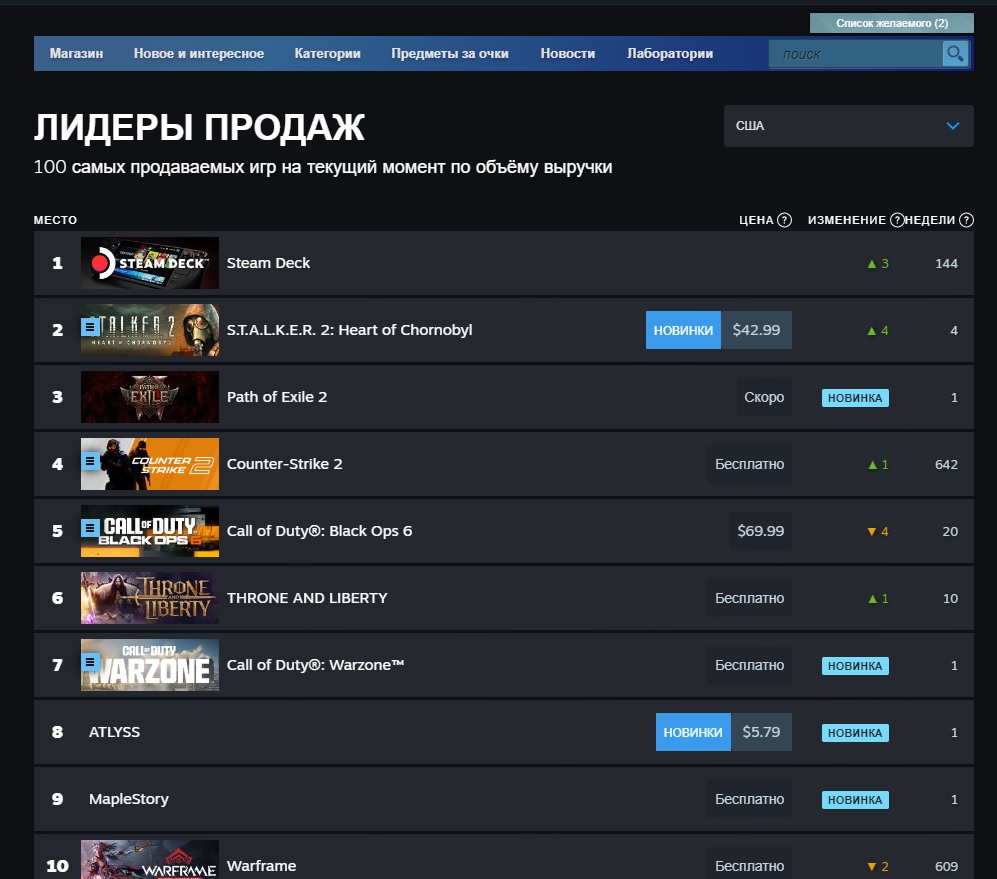Click the up 4 change on S.T.A.L.K.E.R. 2 row
The width and height of the screenshot is (997, 879).
[x=878, y=331]
